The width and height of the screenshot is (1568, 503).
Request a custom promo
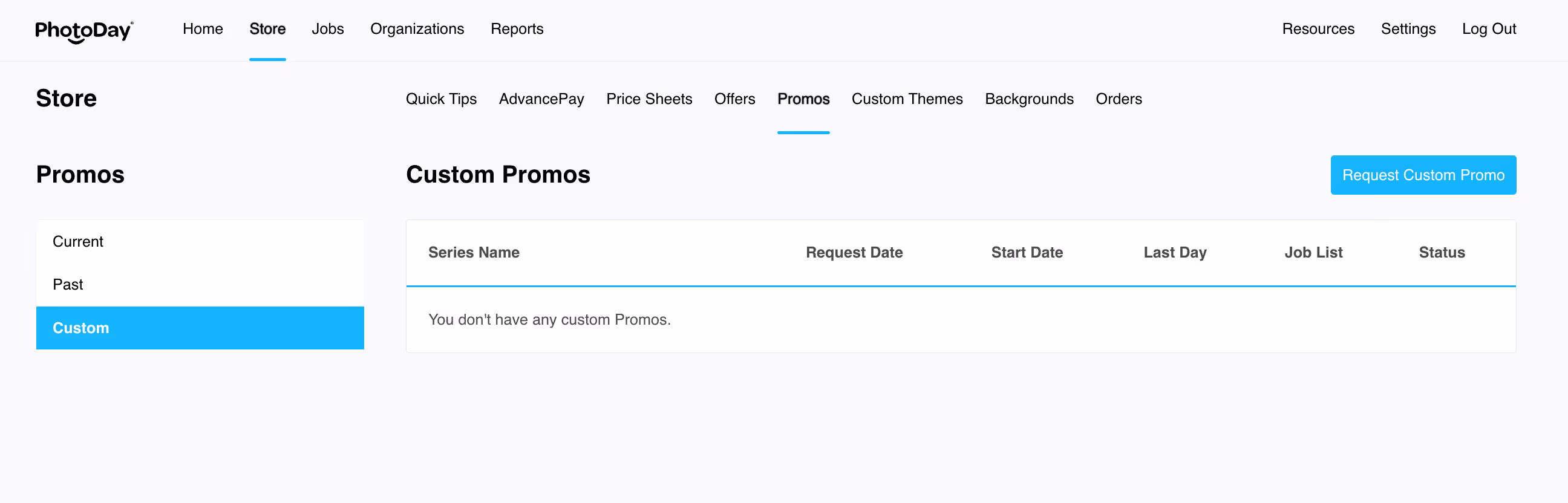coord(1423,175)
